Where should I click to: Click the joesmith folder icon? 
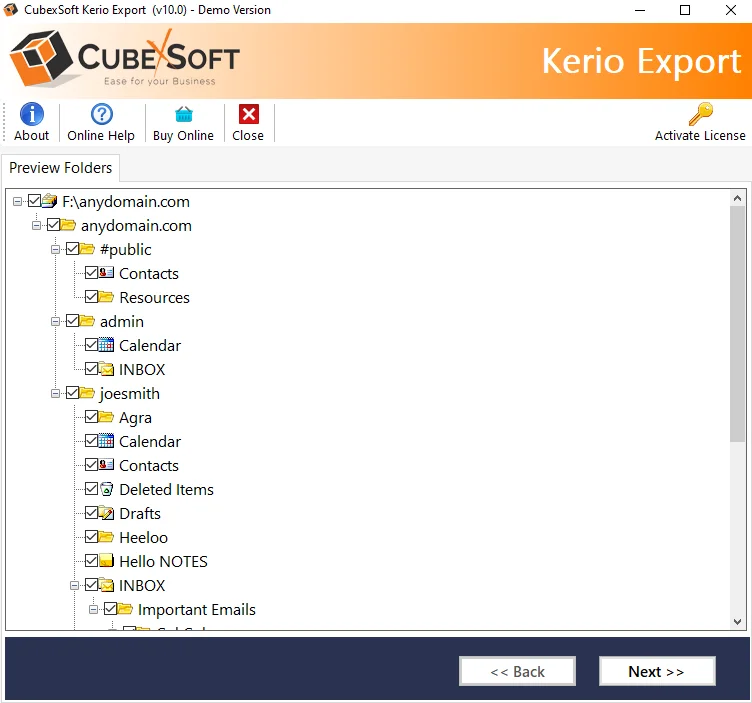[x=87, y=393]
